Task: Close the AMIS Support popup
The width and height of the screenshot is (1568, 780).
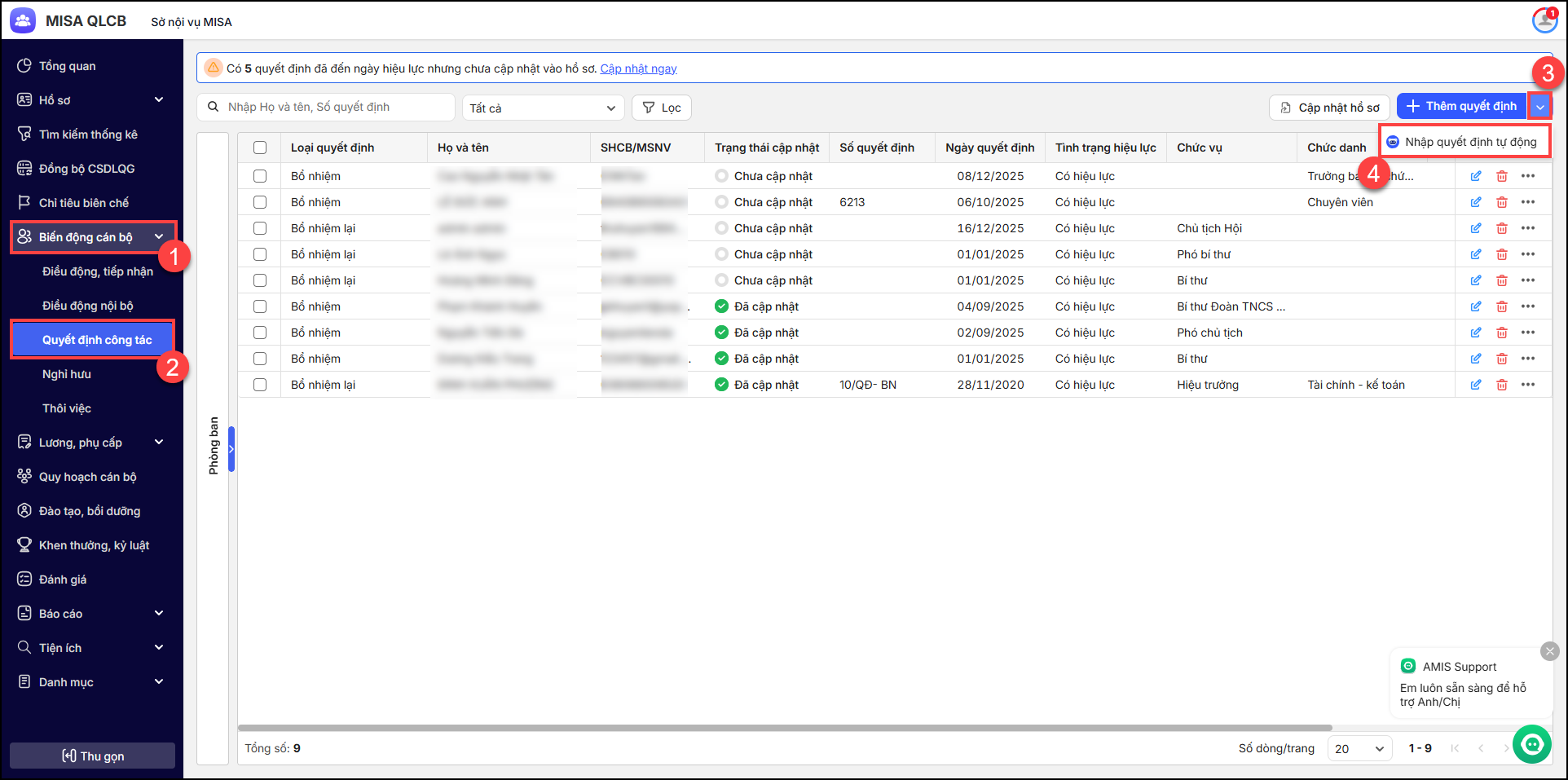Action: (1549, 650)
